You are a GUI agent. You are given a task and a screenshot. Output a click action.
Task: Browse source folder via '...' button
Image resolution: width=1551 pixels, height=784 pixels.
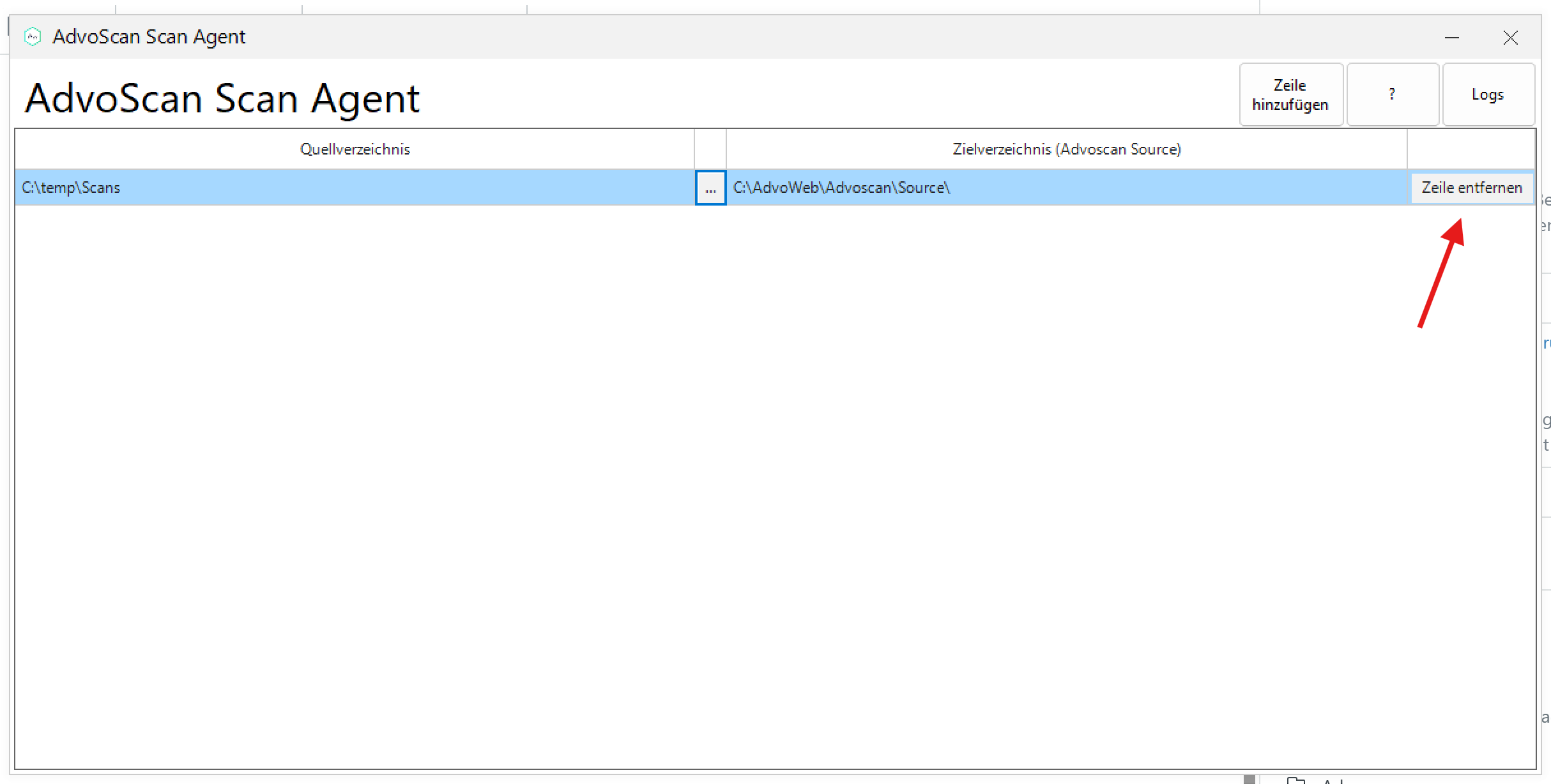(x=710, y=188)
